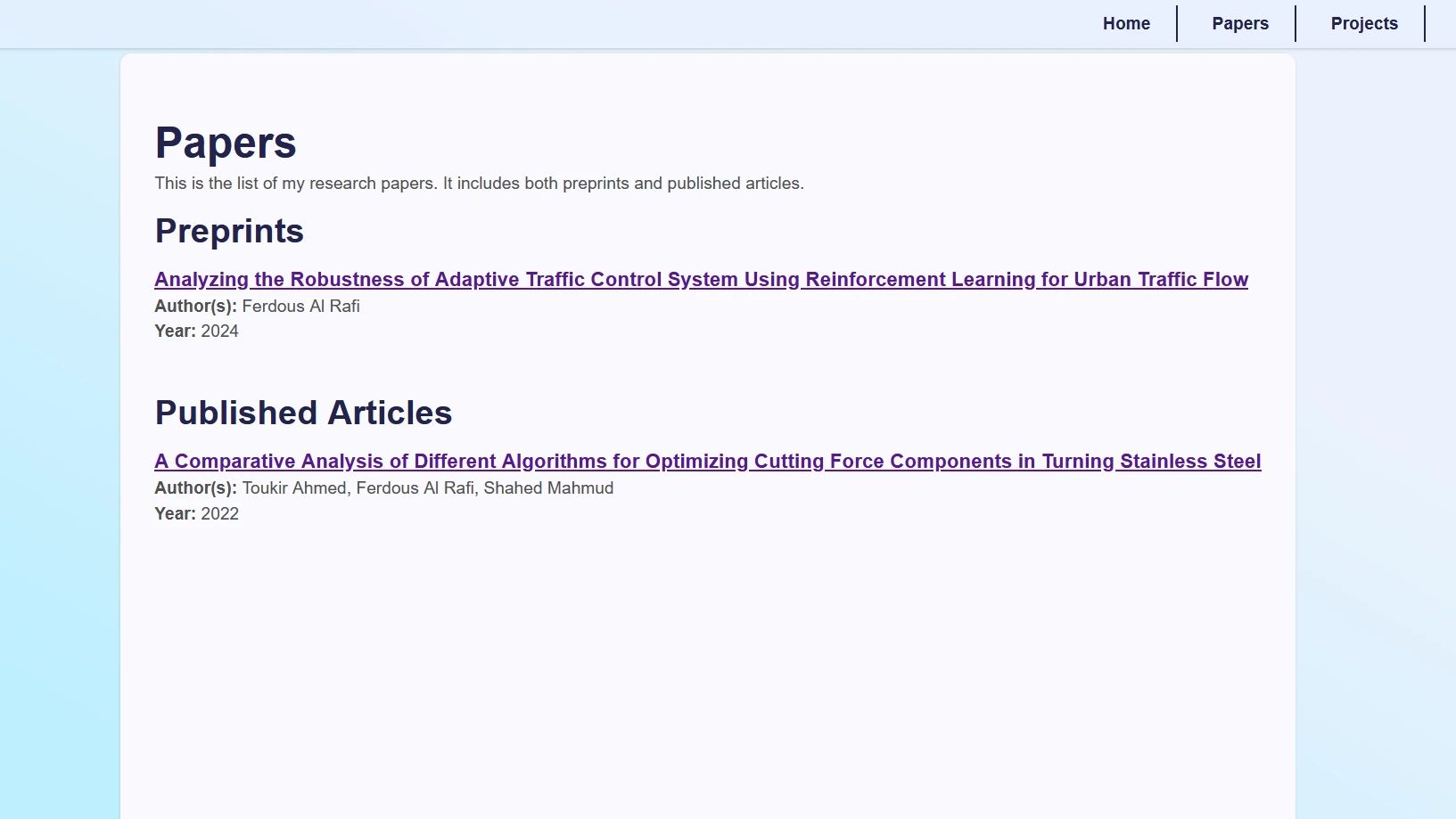This screenshot has height=819, width=1456.
Task: Click the year 2022 under the published article
Action: tap(219, 513)
